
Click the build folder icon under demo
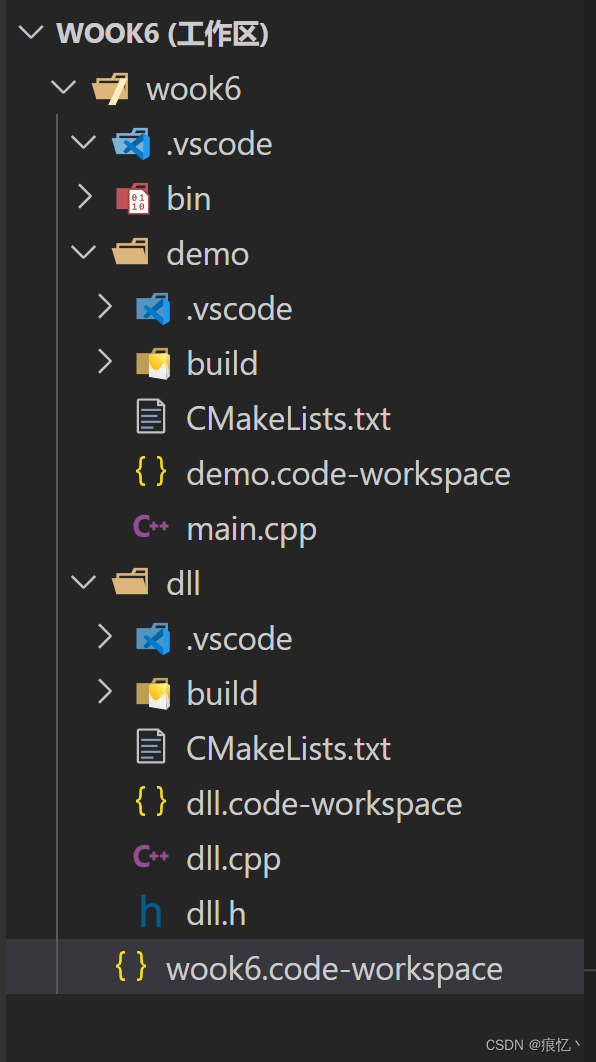click(x=152, y=363)
